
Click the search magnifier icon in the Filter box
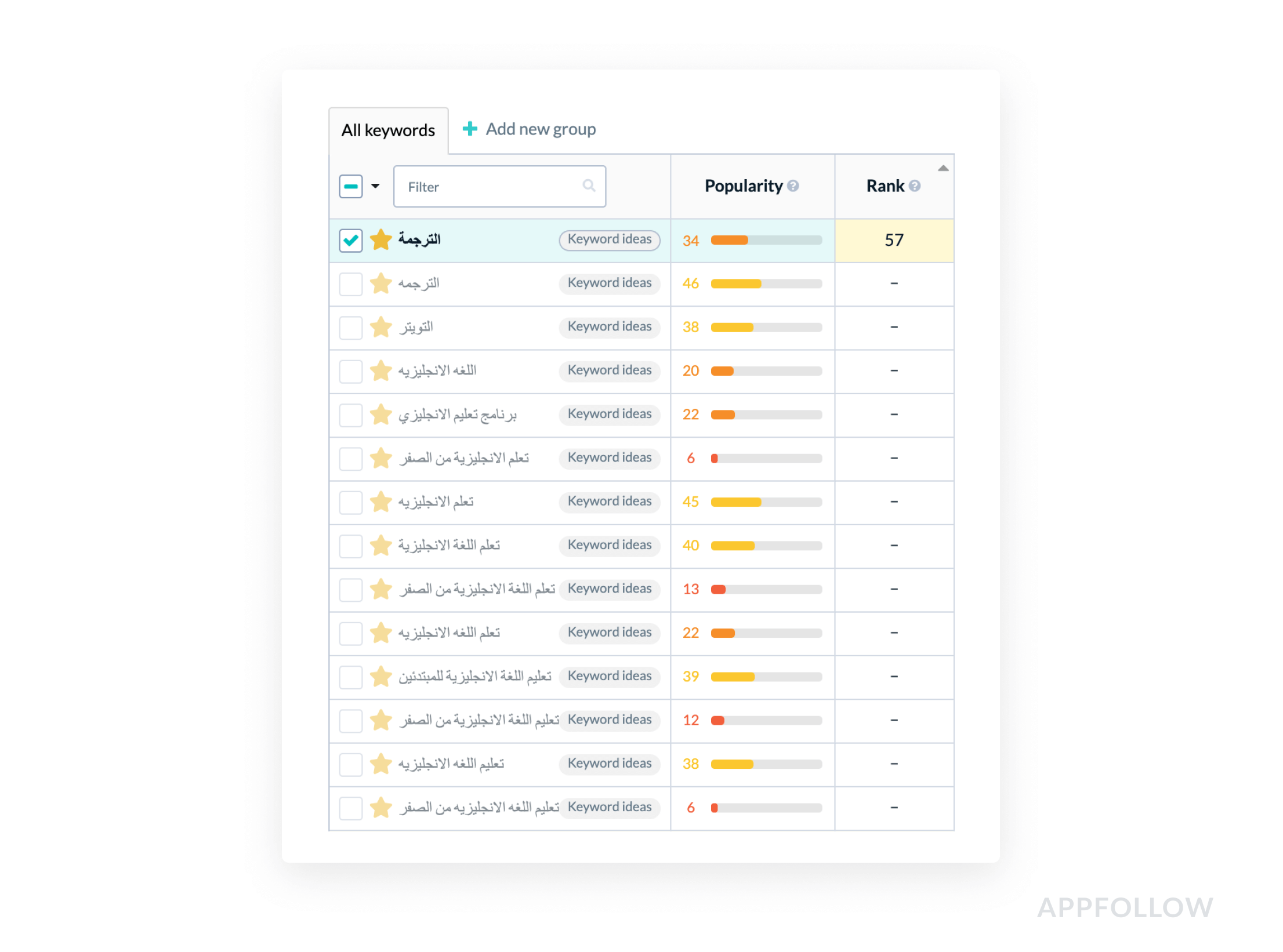coord(589,186)
